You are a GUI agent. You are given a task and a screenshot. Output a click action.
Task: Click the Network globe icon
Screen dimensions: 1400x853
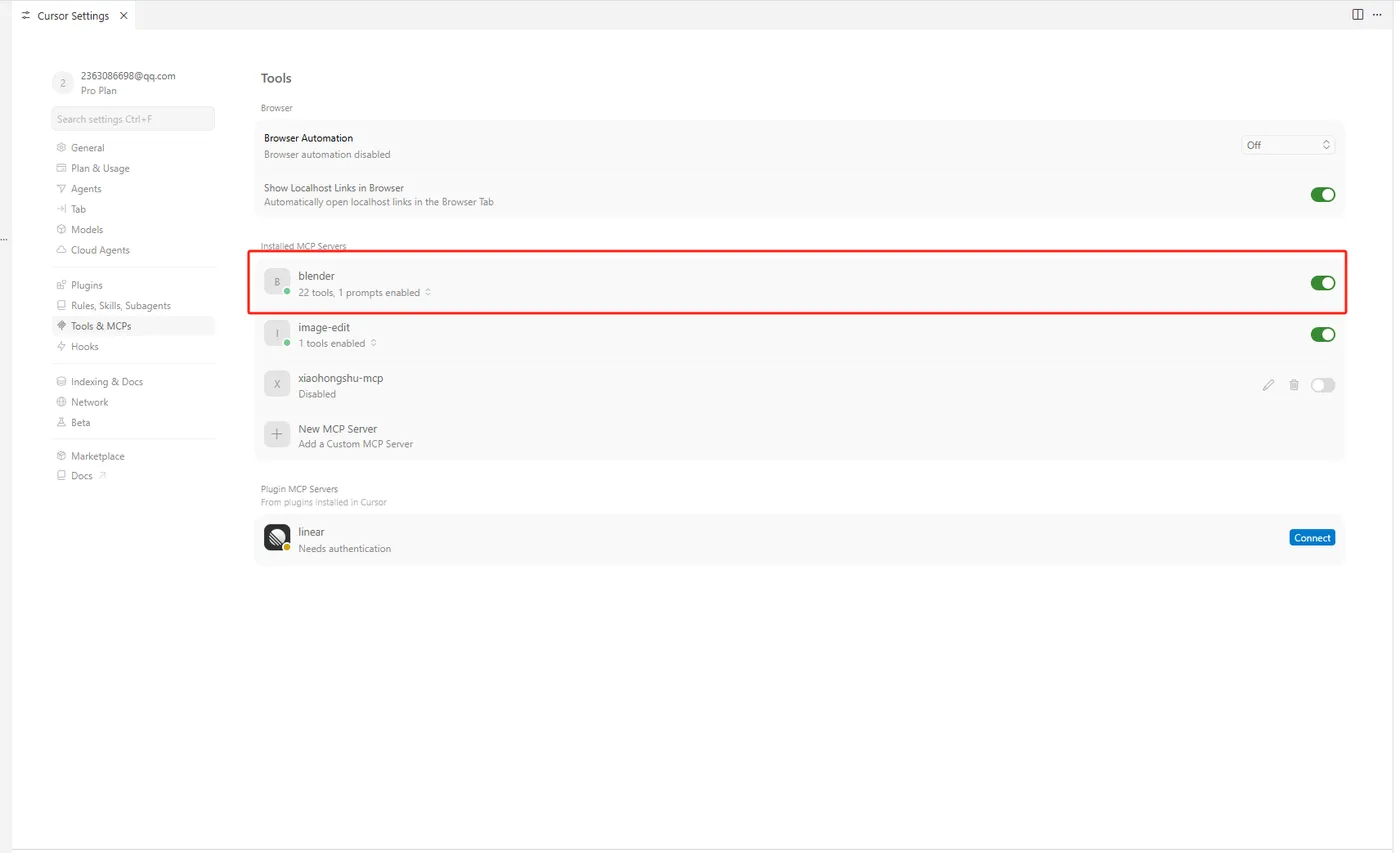pyautogui.click(x=61, y=402)
